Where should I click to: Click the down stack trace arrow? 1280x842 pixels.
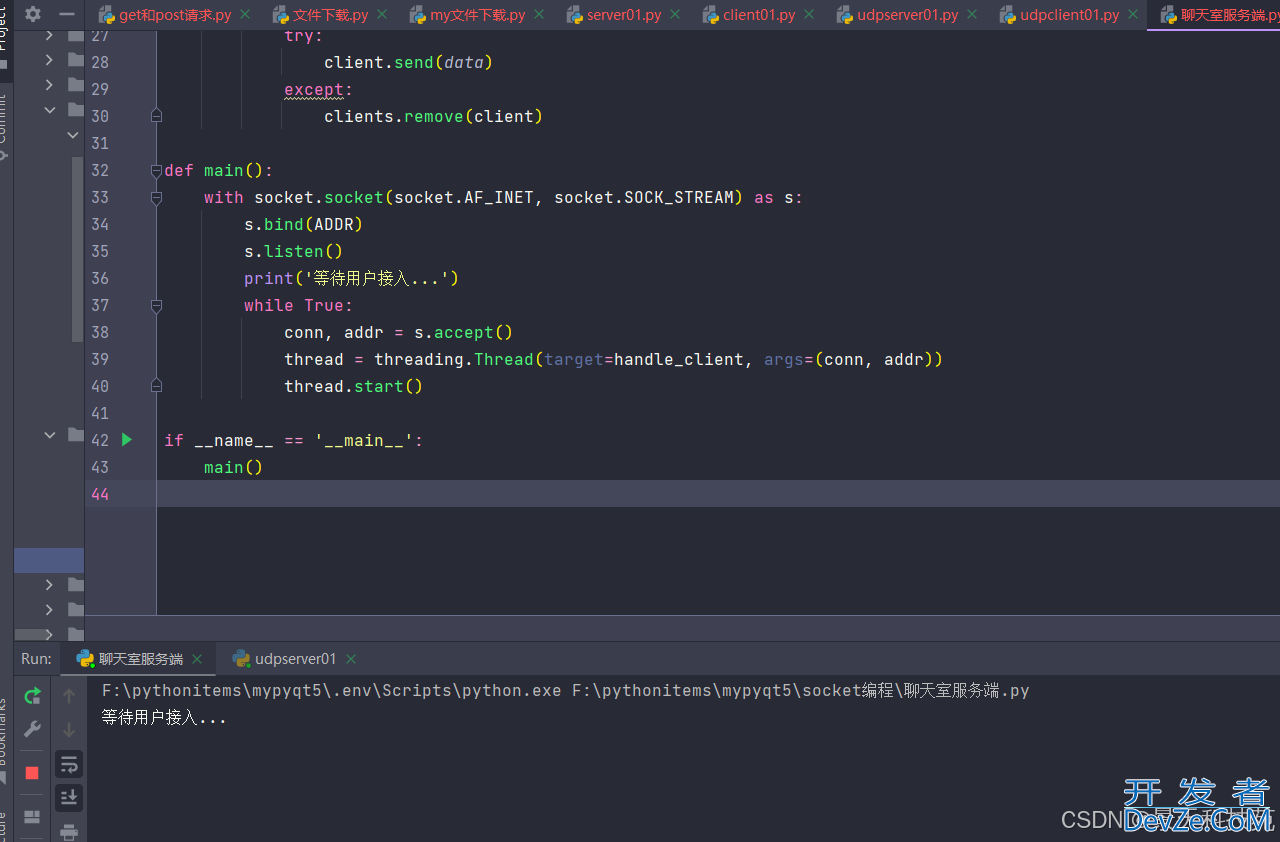(69, 729)
